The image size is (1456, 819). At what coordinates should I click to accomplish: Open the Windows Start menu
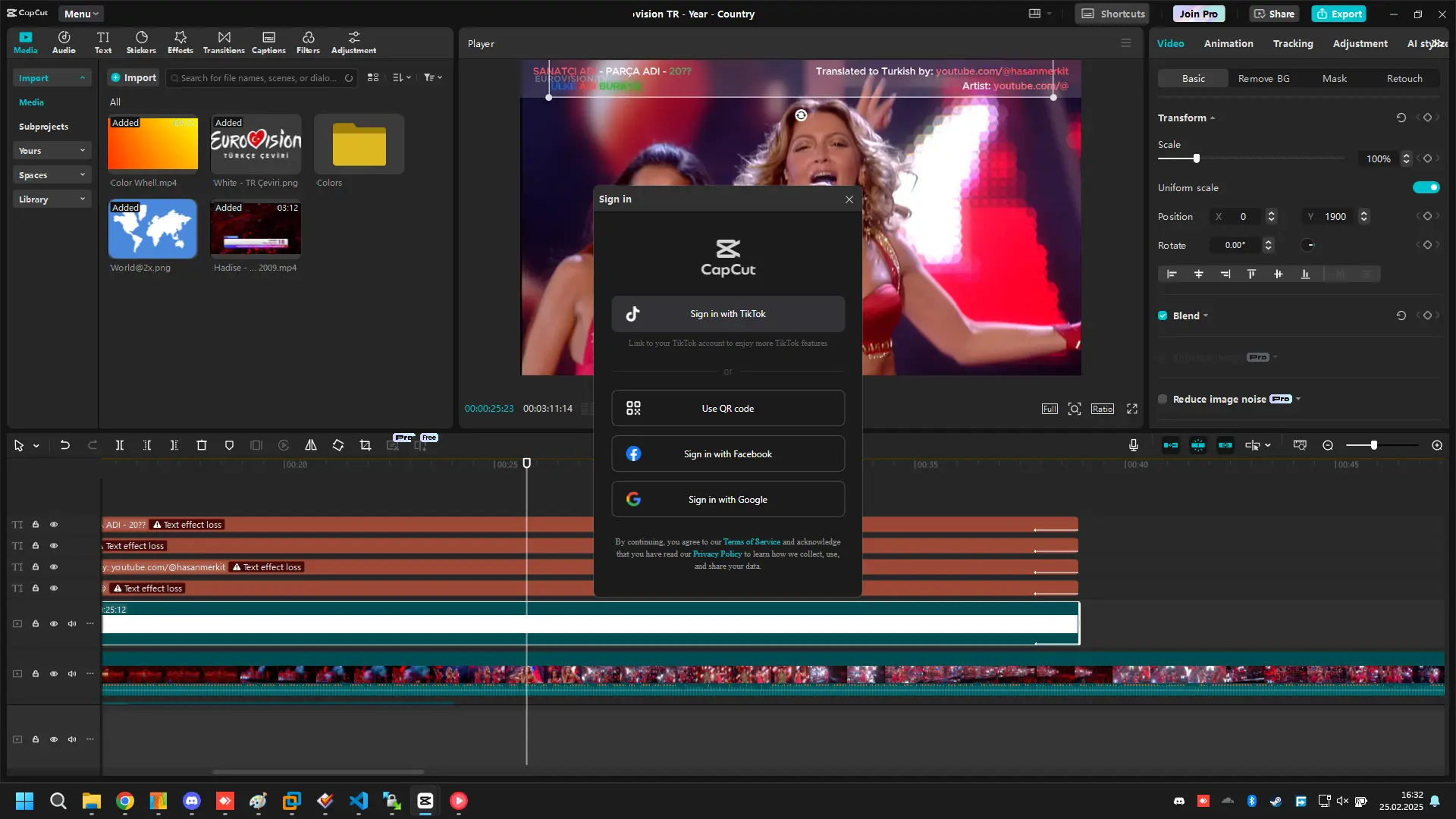coord(24,801)
